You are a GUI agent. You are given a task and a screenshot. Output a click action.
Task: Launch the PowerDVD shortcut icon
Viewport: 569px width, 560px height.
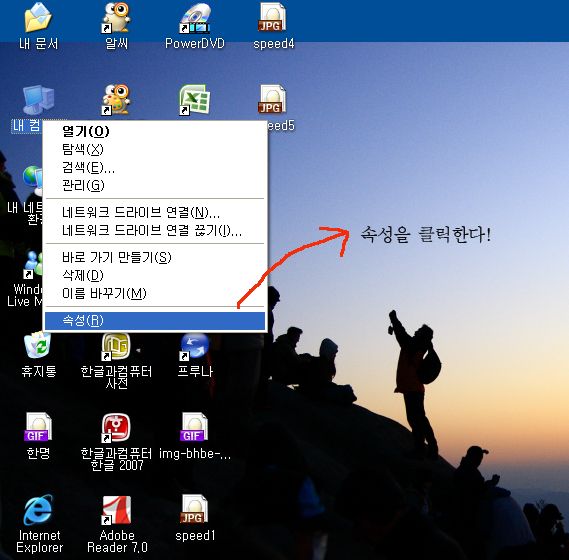195,18
